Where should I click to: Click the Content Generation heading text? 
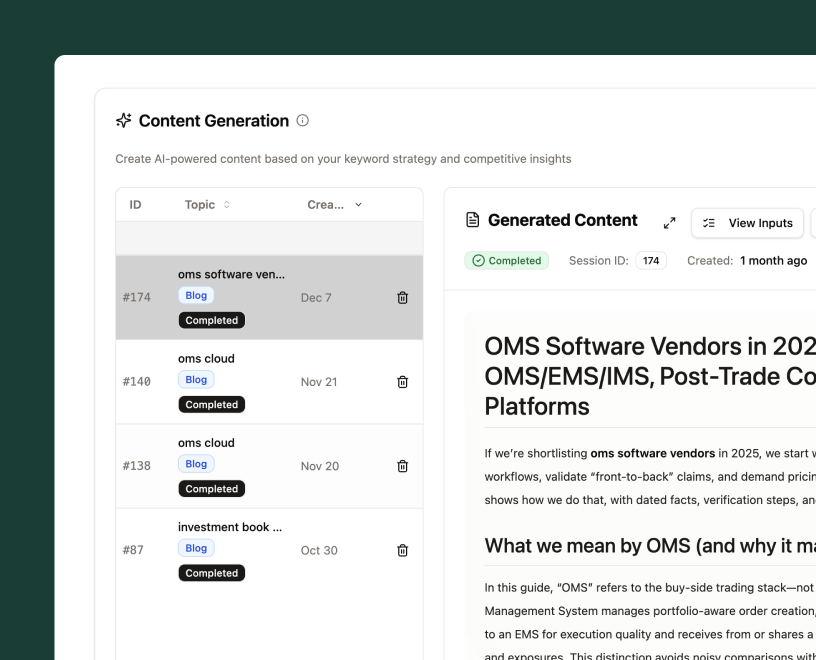[213, 121]
